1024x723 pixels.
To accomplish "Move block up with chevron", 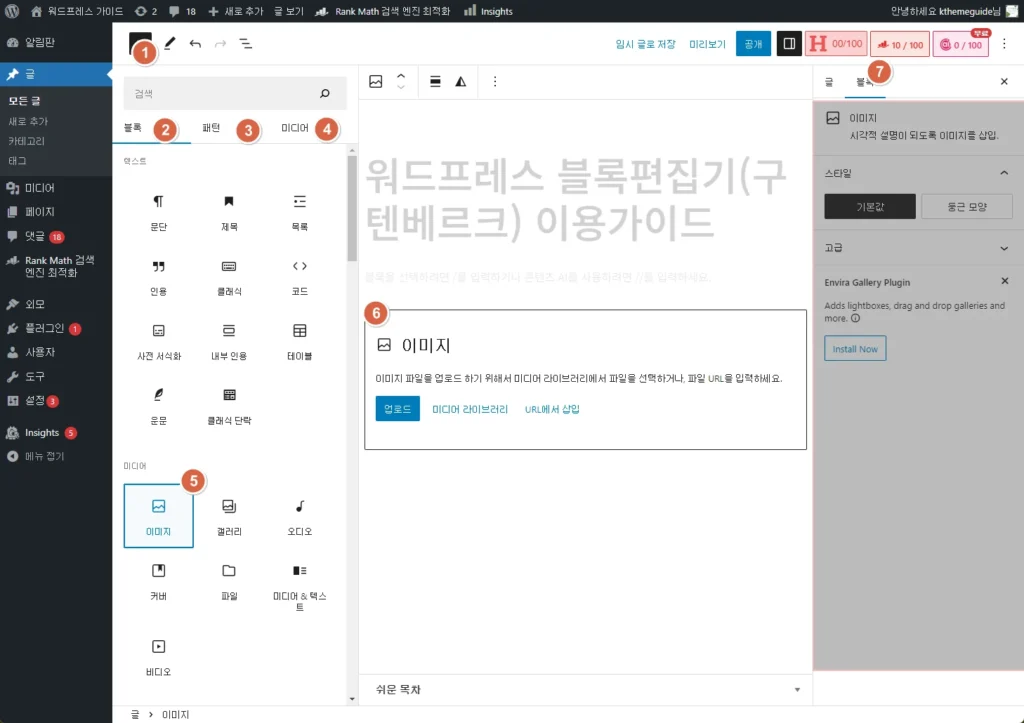I will click(401, 76).
